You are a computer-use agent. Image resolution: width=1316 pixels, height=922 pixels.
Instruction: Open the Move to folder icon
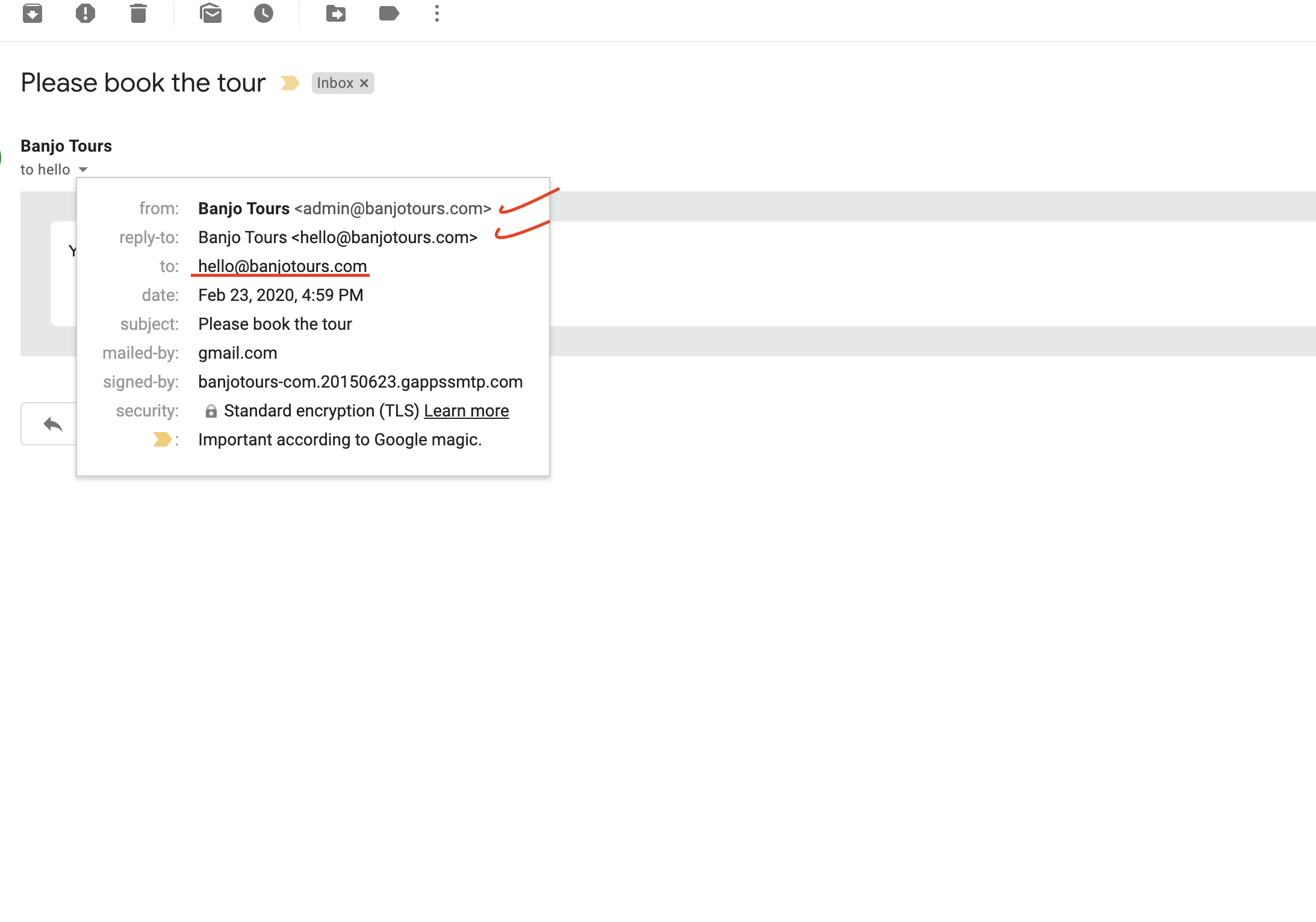(x=336, y=13)
